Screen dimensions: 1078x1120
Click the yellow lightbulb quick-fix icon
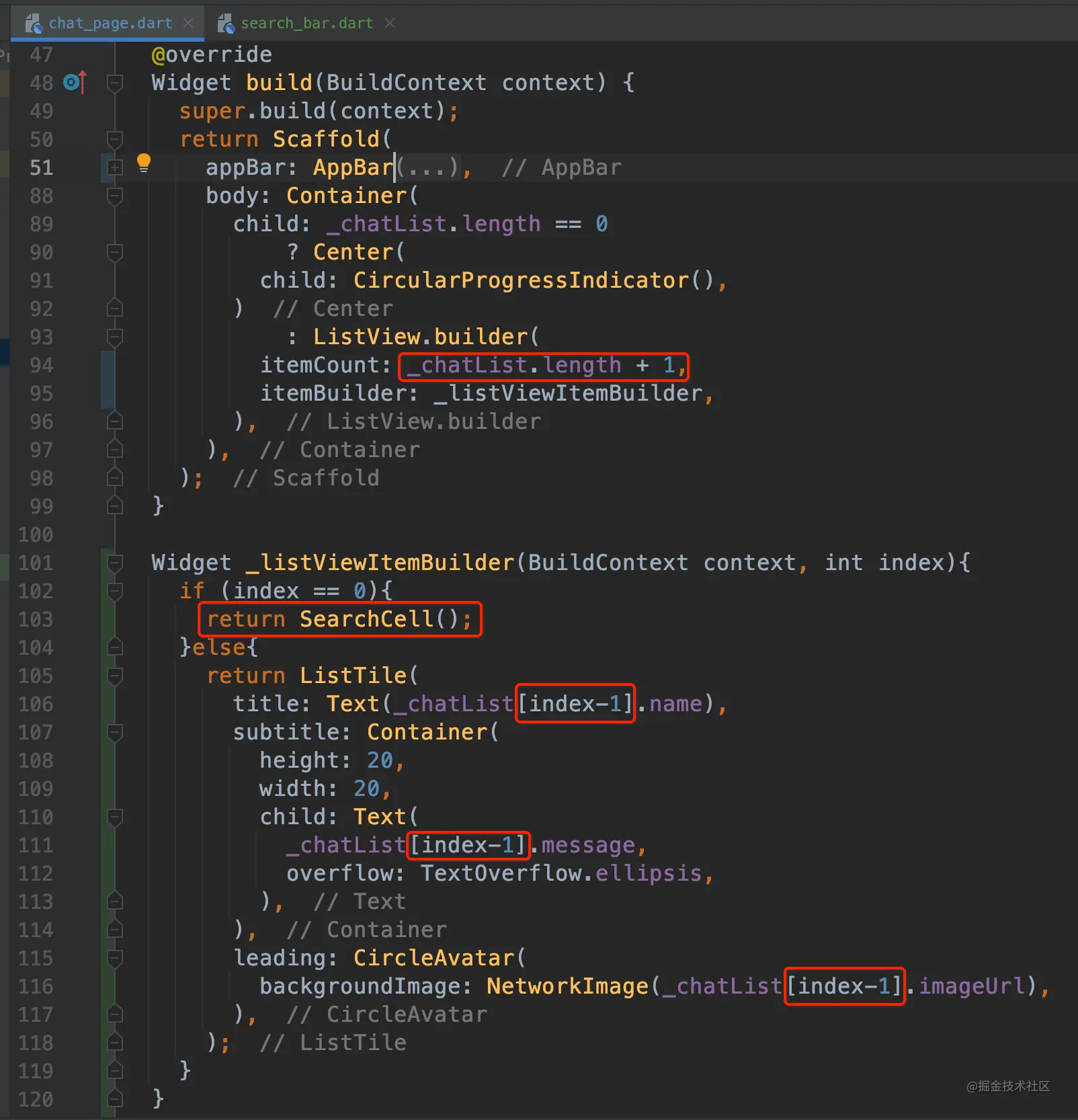144,163
